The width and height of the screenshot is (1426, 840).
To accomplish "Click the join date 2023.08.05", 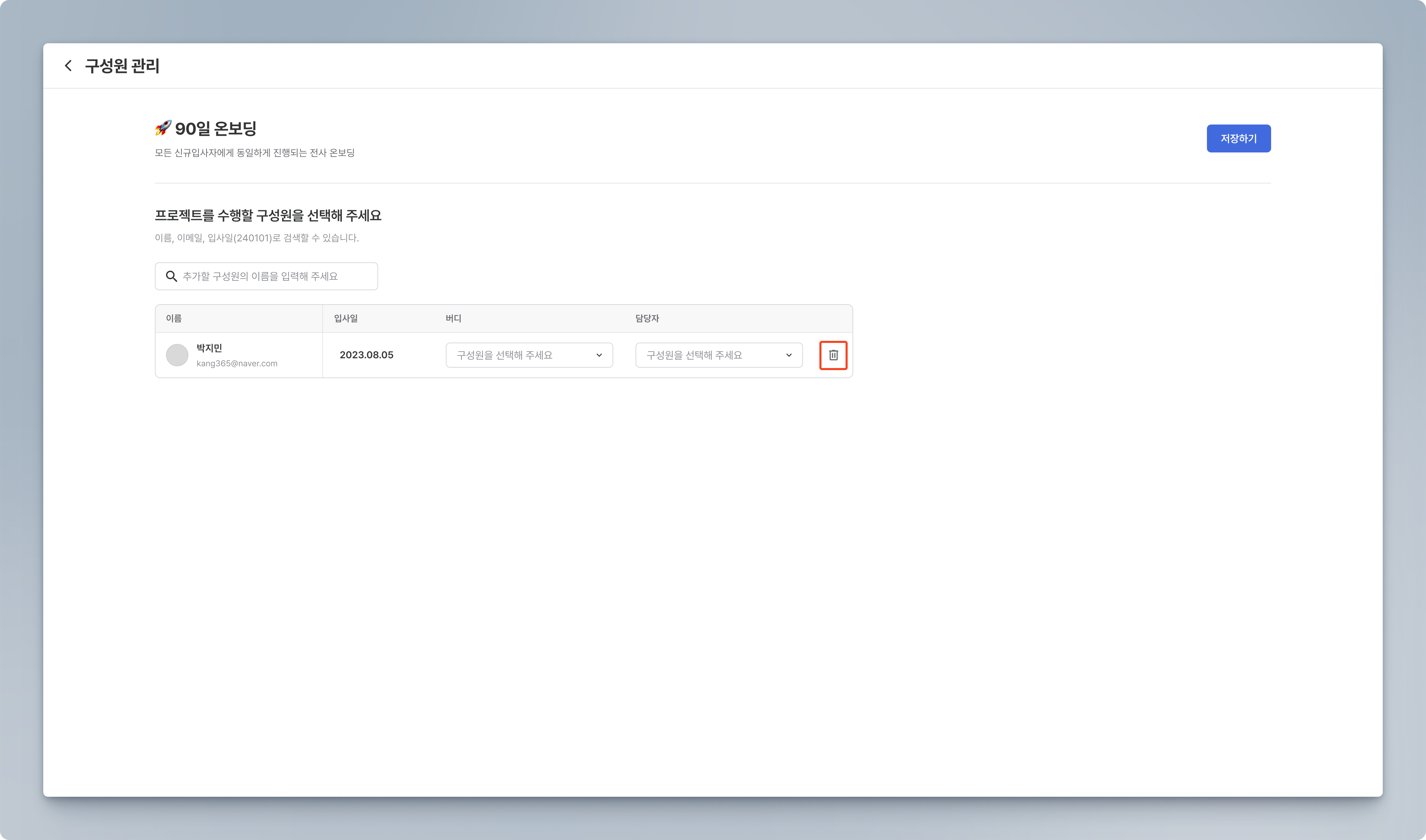I will click(x=366, y=355).
